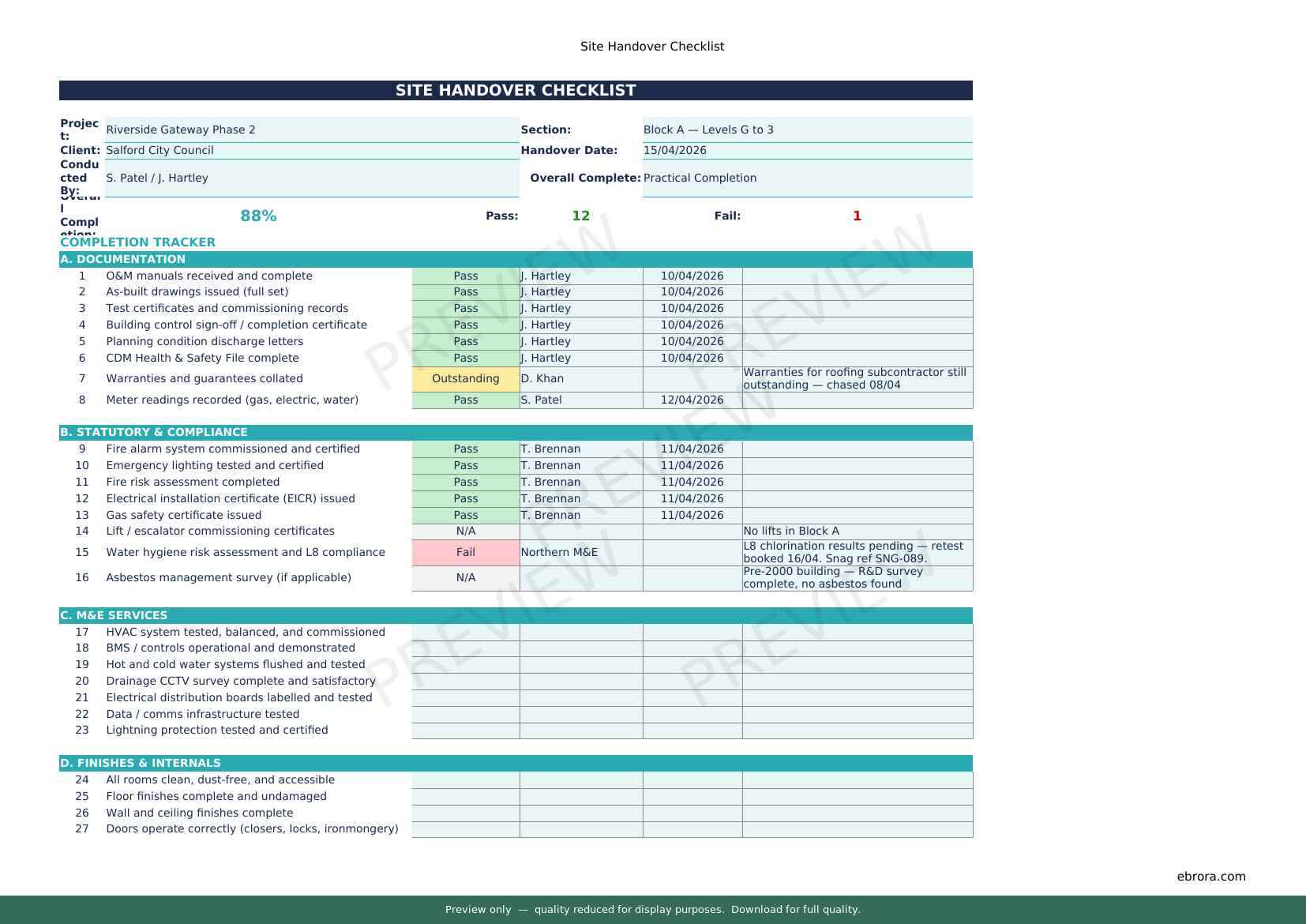Select the roofing warranties outstanding note cell
This screenshot has width=1306, height=924.
857,379
